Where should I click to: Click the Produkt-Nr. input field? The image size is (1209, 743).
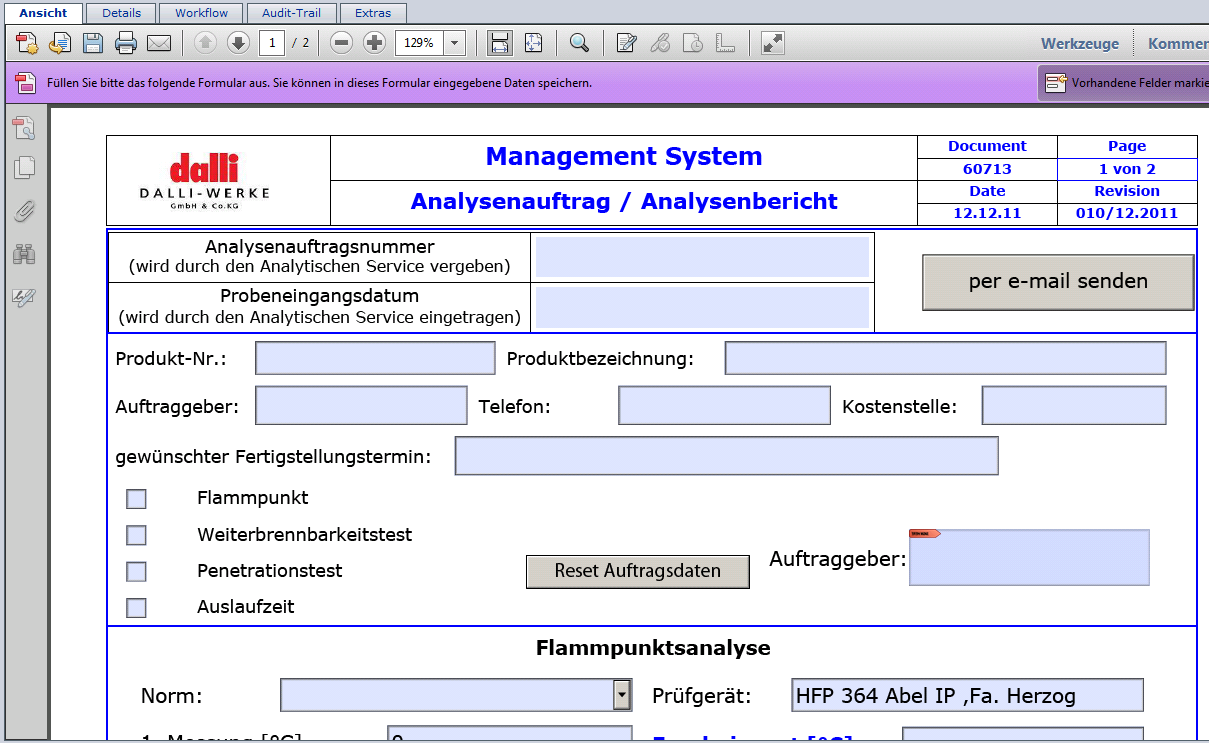pos(375,358)
